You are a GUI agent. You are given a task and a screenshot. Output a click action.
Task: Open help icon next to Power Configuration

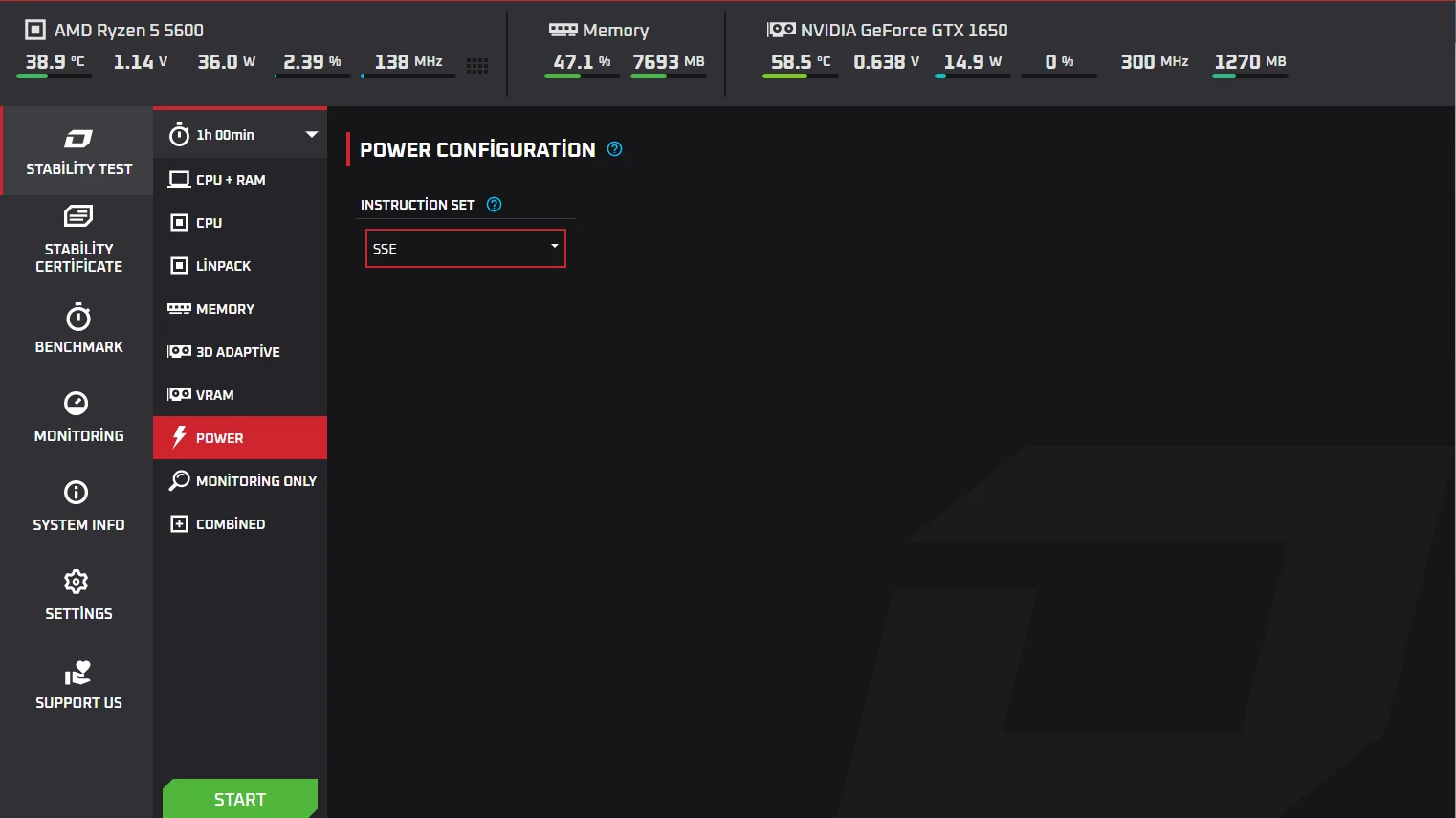pos(615,149)
